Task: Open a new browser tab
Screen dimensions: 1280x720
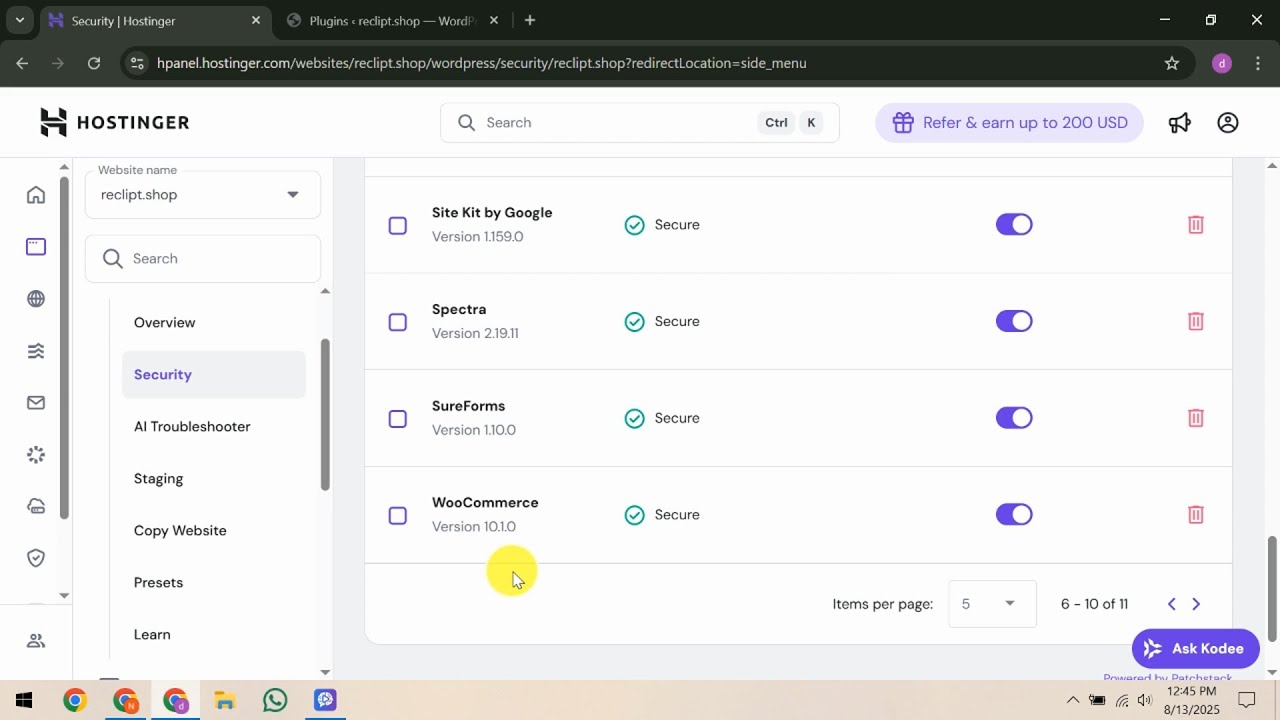Action: point(530,20)
